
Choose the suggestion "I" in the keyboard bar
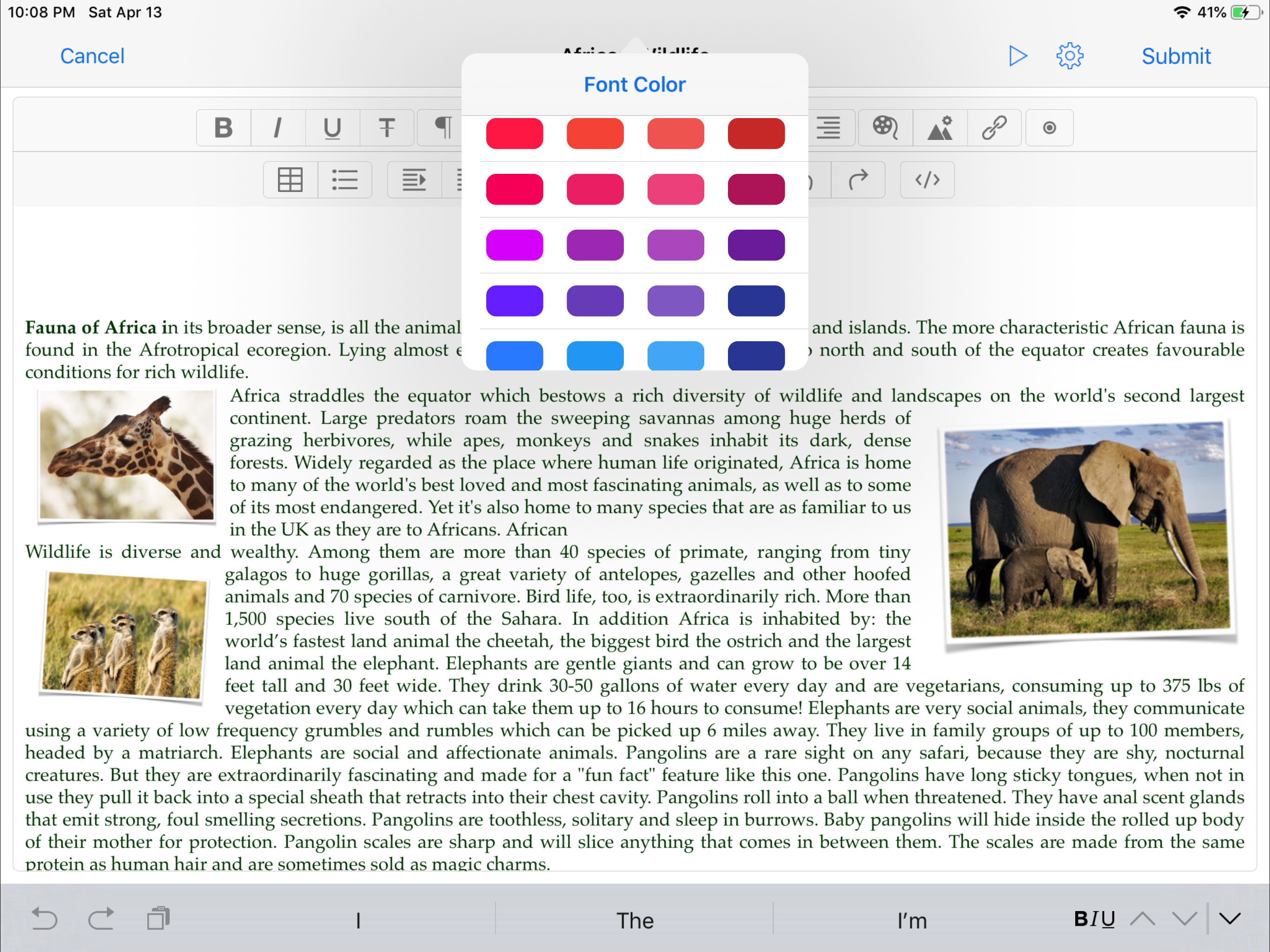[x=358, y=920]
